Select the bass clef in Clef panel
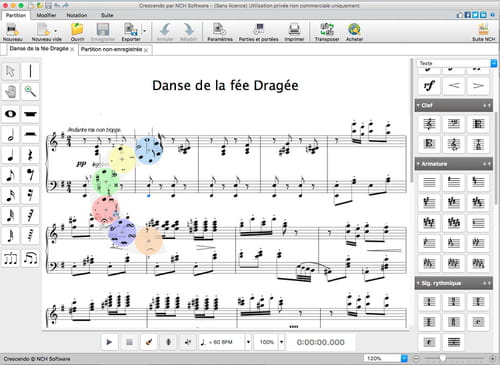 coord(454,124)
